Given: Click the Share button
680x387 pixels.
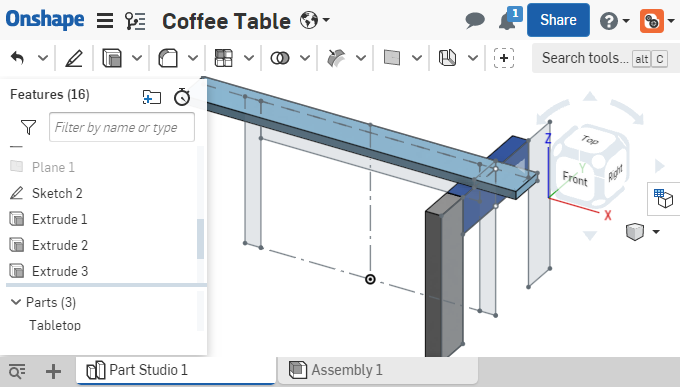Looking at the screenshot, I should click(x=558, y=20).
